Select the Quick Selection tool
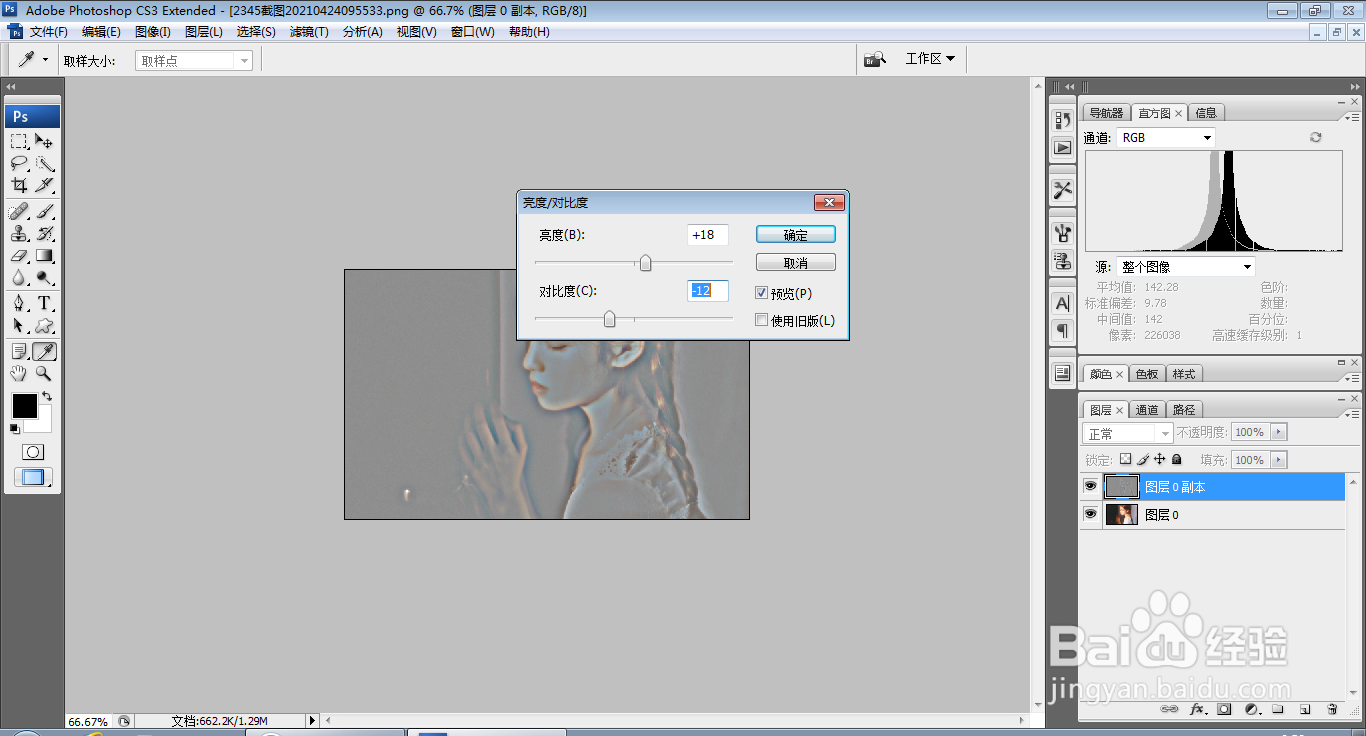The width and height of the screenshot is (1366, 736). click(44, 163)
